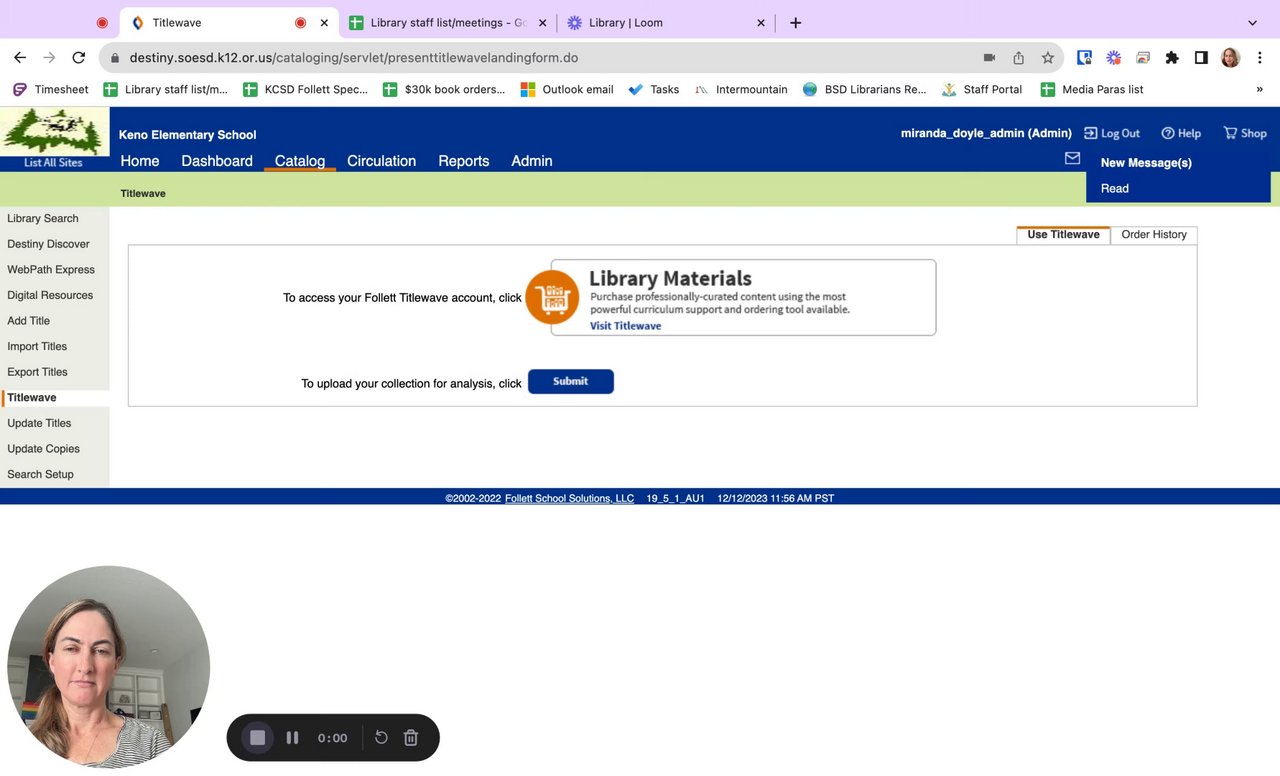Follow the Visit Titlewave link
The height and width of the screenshot is (776, 1280).
[x=625, y=326]
